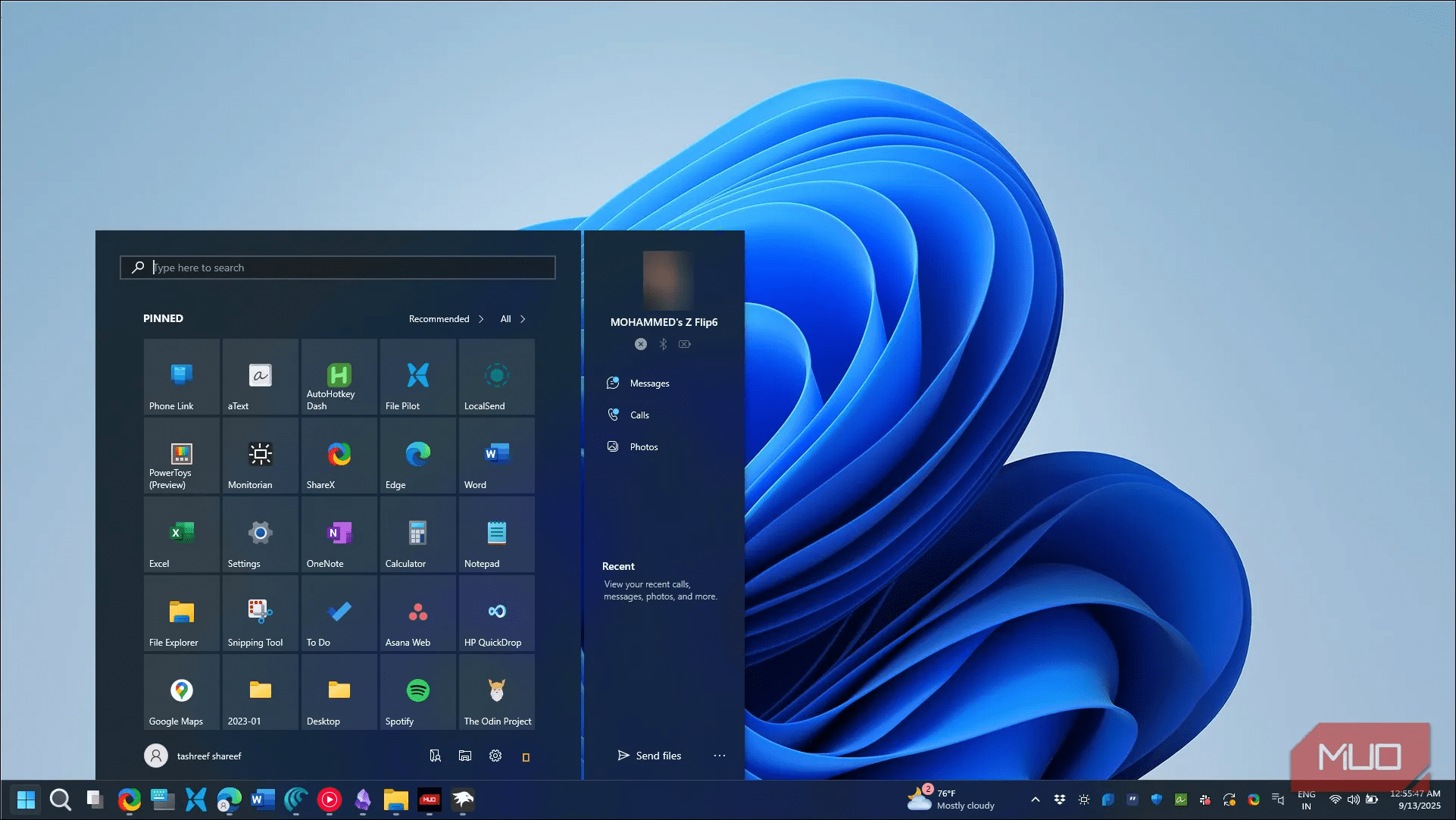
Task: Open the volume speaker tray icon
Action: [x=1354, y=800]
